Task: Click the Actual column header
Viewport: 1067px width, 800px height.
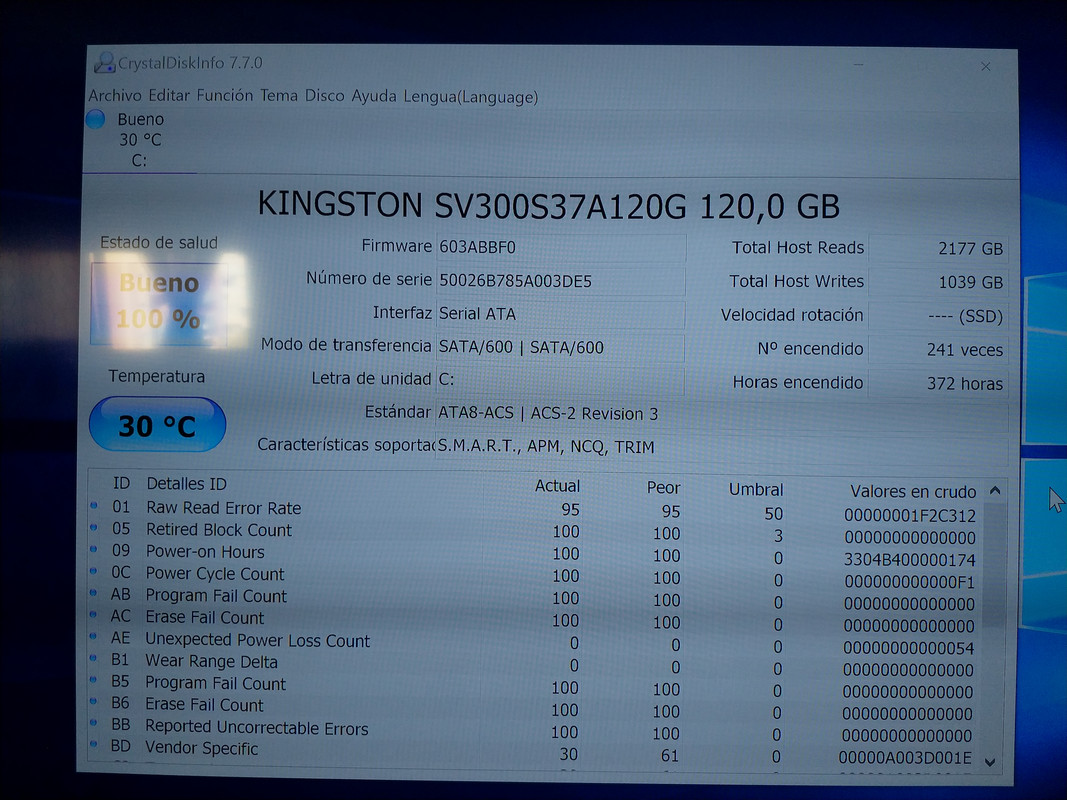Action: pos(557,486)
